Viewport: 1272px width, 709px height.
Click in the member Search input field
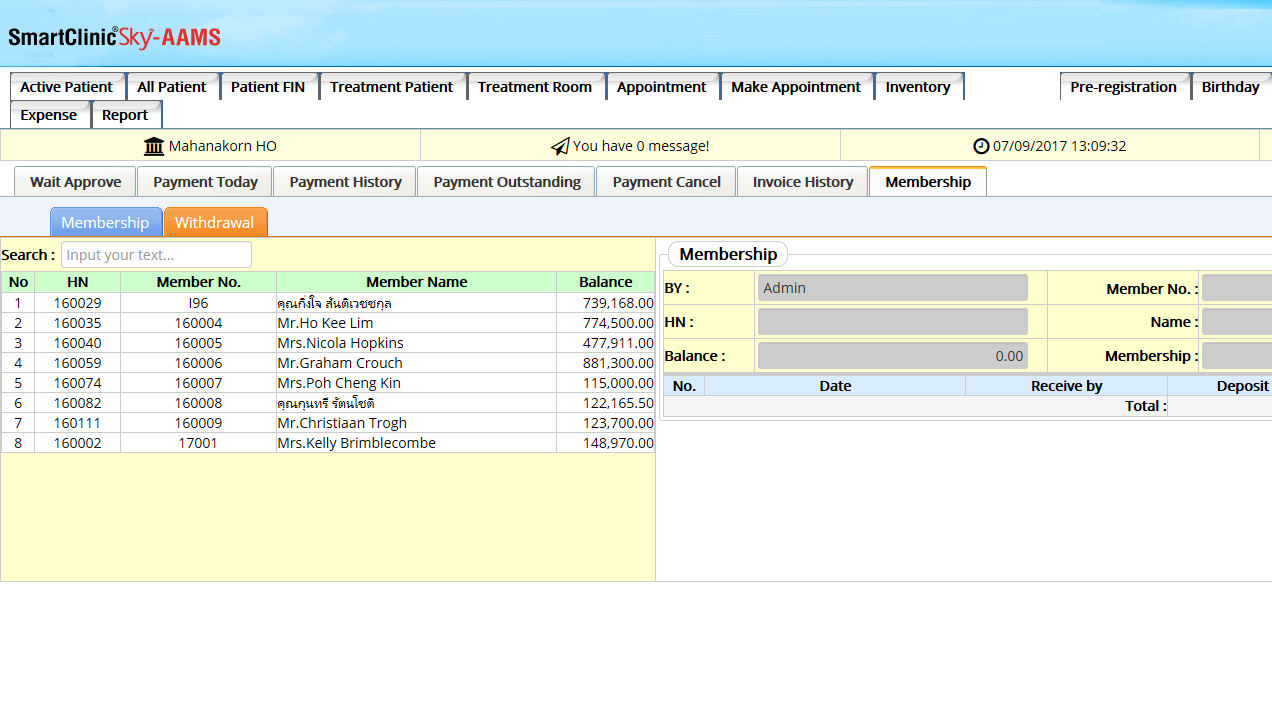tap(156, 255)
